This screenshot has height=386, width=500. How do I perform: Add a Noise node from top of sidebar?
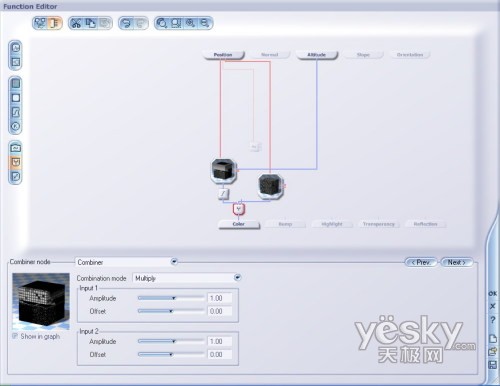[16, 48]
